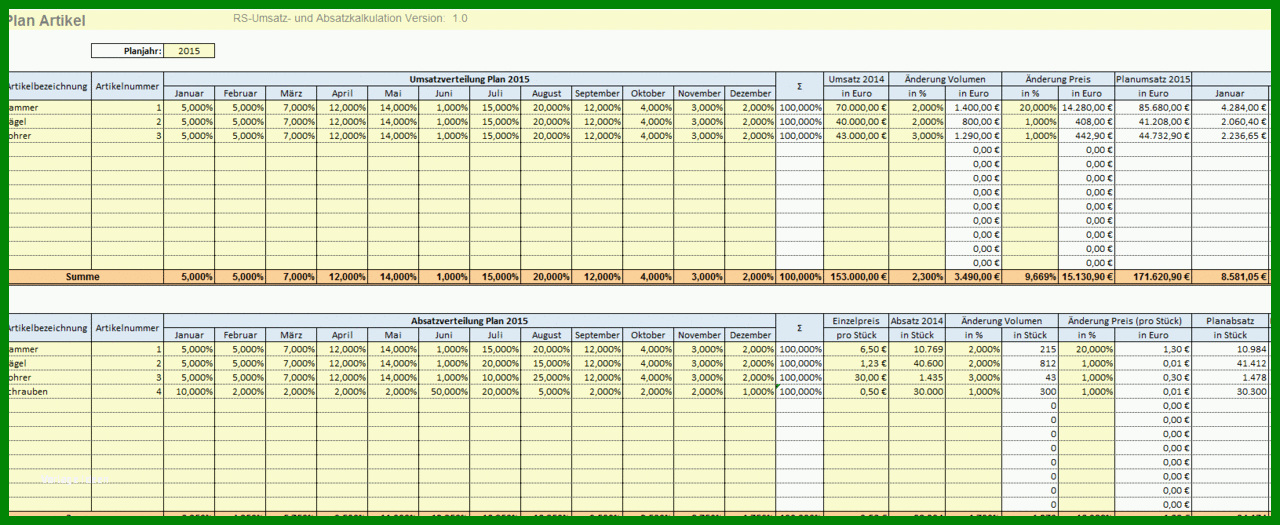Viewport: 1280px width, 525px height.
Task: Select the January plan value 4.284,00 €
Action: coord(1231,107)
